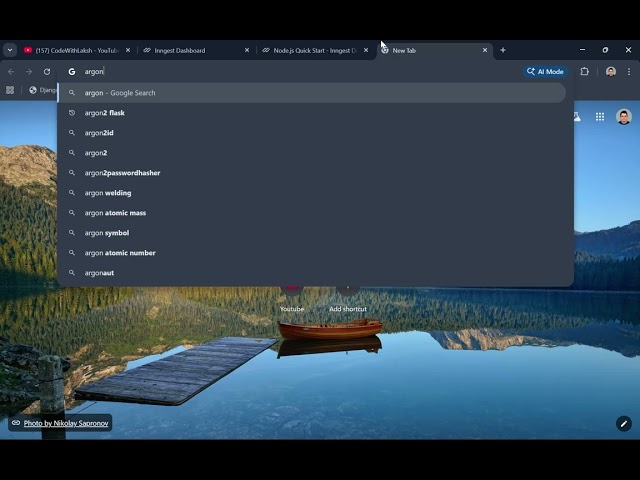
Task: Choose 'argon atomic number' suggestion
Action: 312,253
